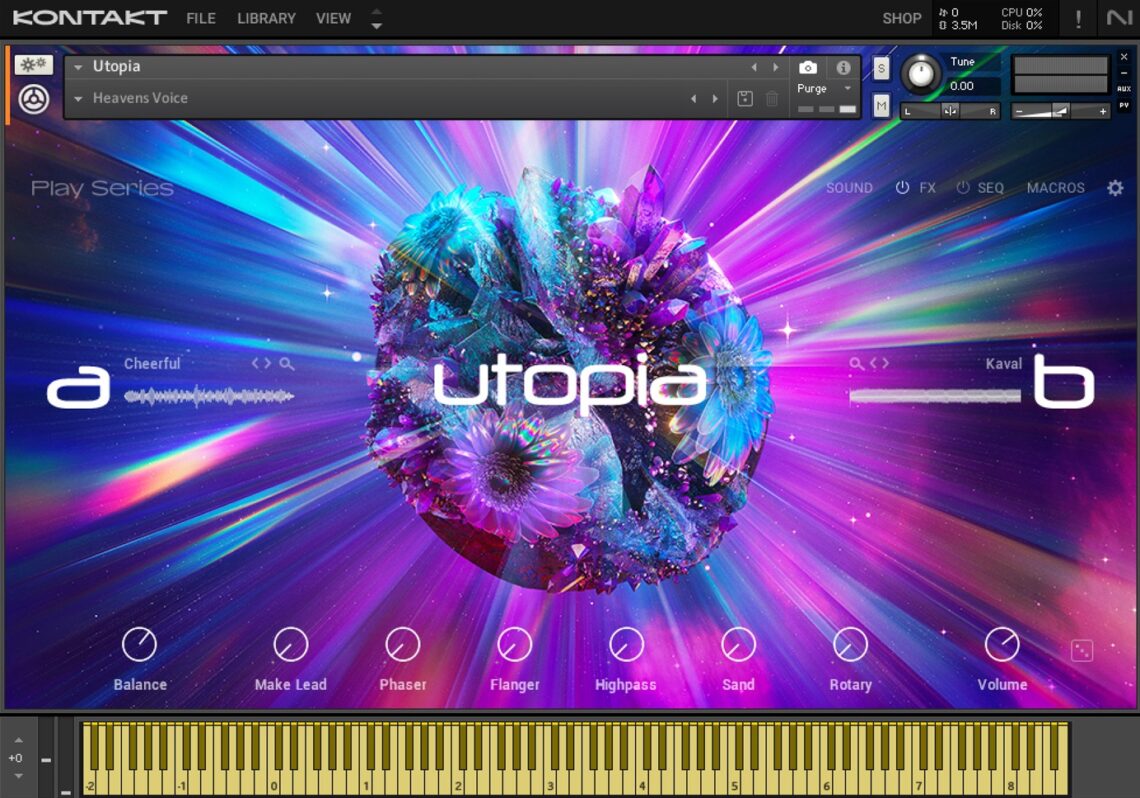Switch to the MACROS page
This screenshot has width=1140, height=798.
pos(1055,188)
